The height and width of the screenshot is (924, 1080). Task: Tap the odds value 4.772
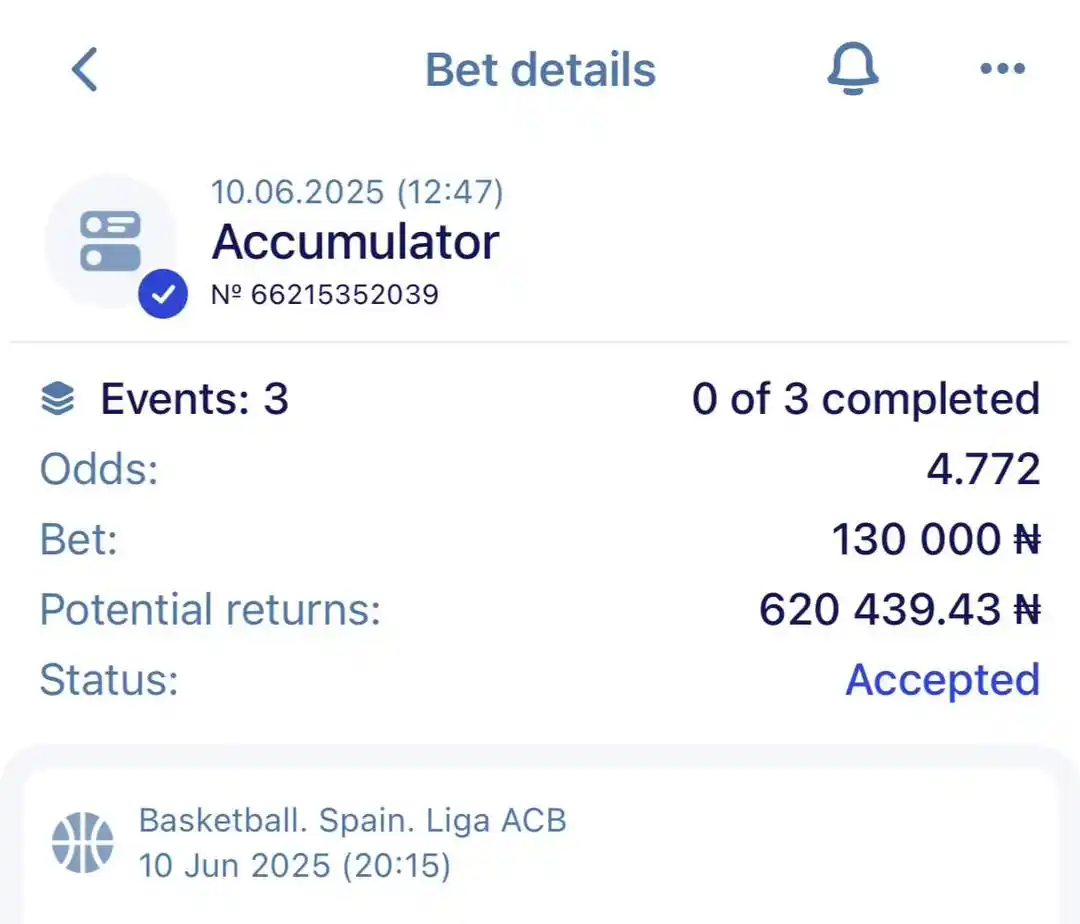click(983, 469)
